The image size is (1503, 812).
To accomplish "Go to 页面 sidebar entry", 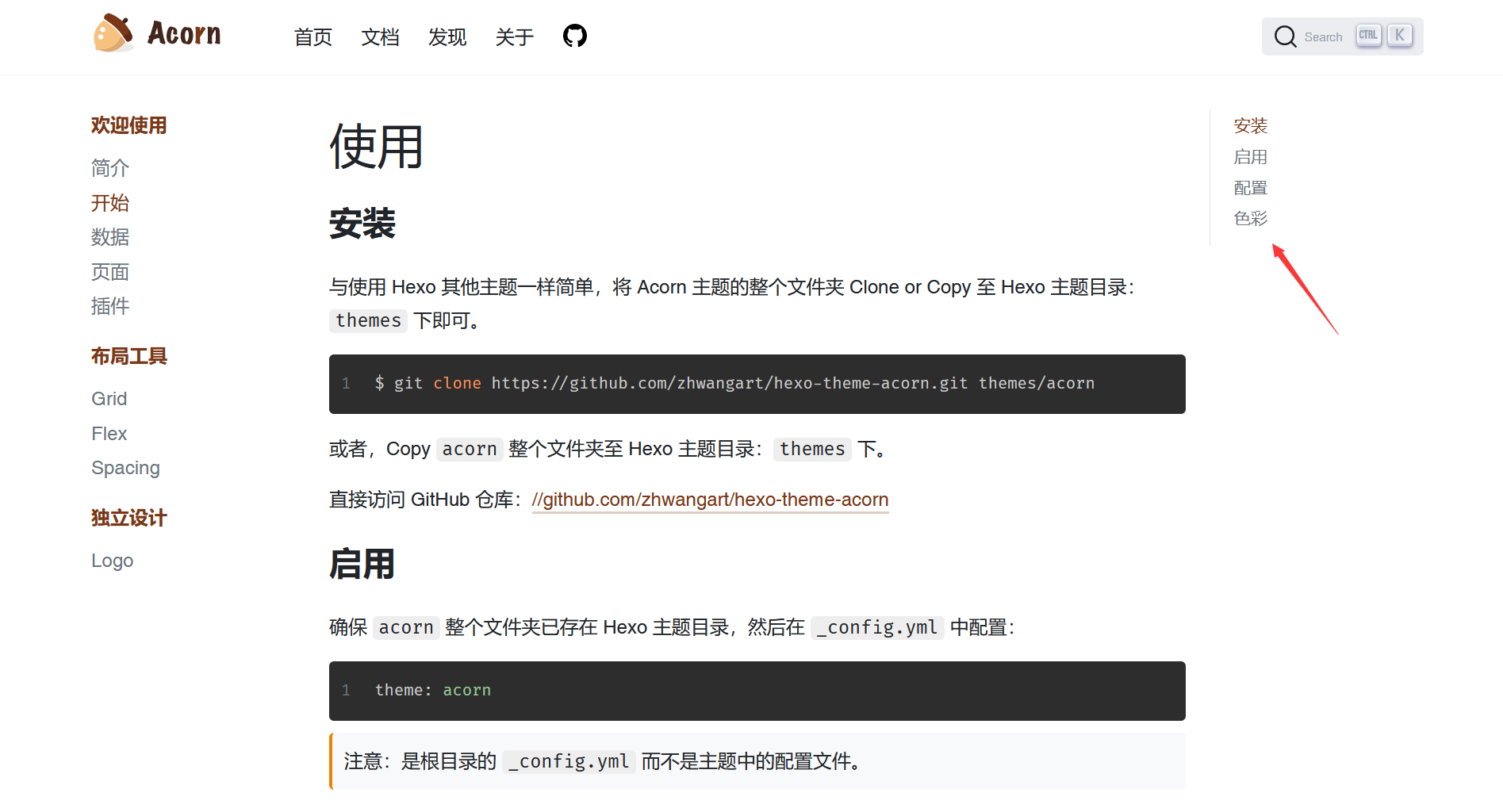I will [x=110, y=272].
